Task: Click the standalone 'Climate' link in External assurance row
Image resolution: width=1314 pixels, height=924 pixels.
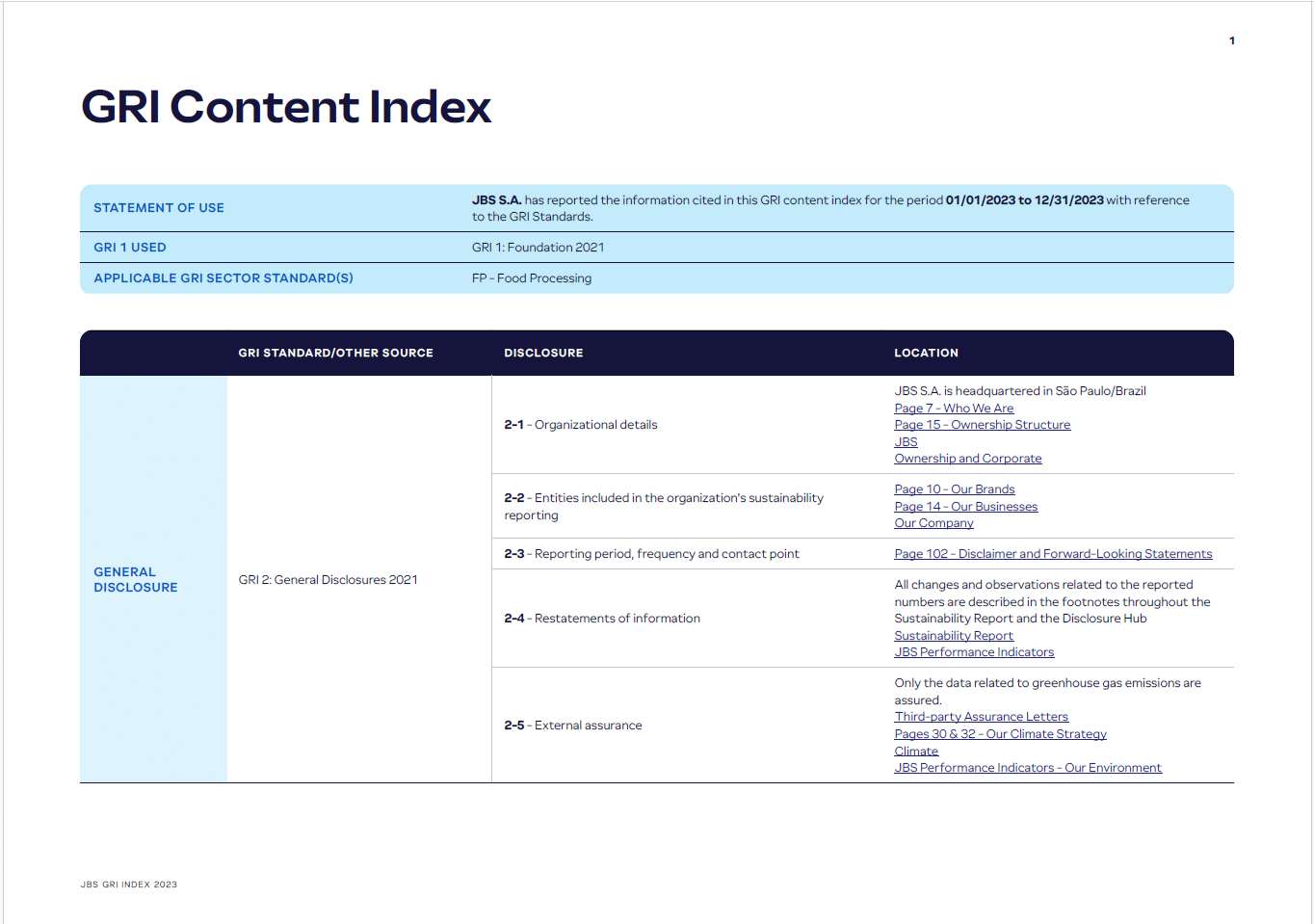Action: pos(915,752)
